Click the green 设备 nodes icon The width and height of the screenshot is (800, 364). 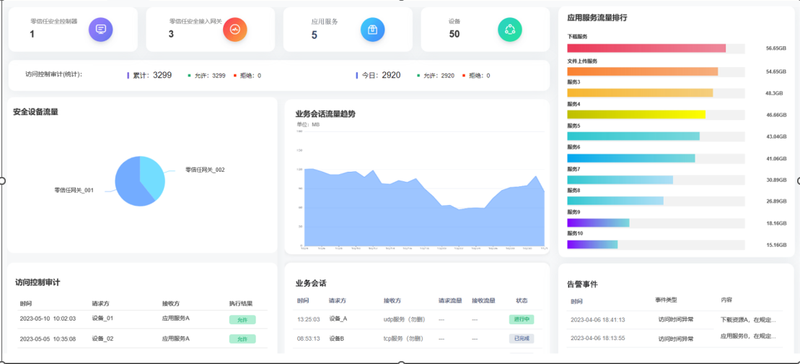pyautogui.click(x=510, y=29)
